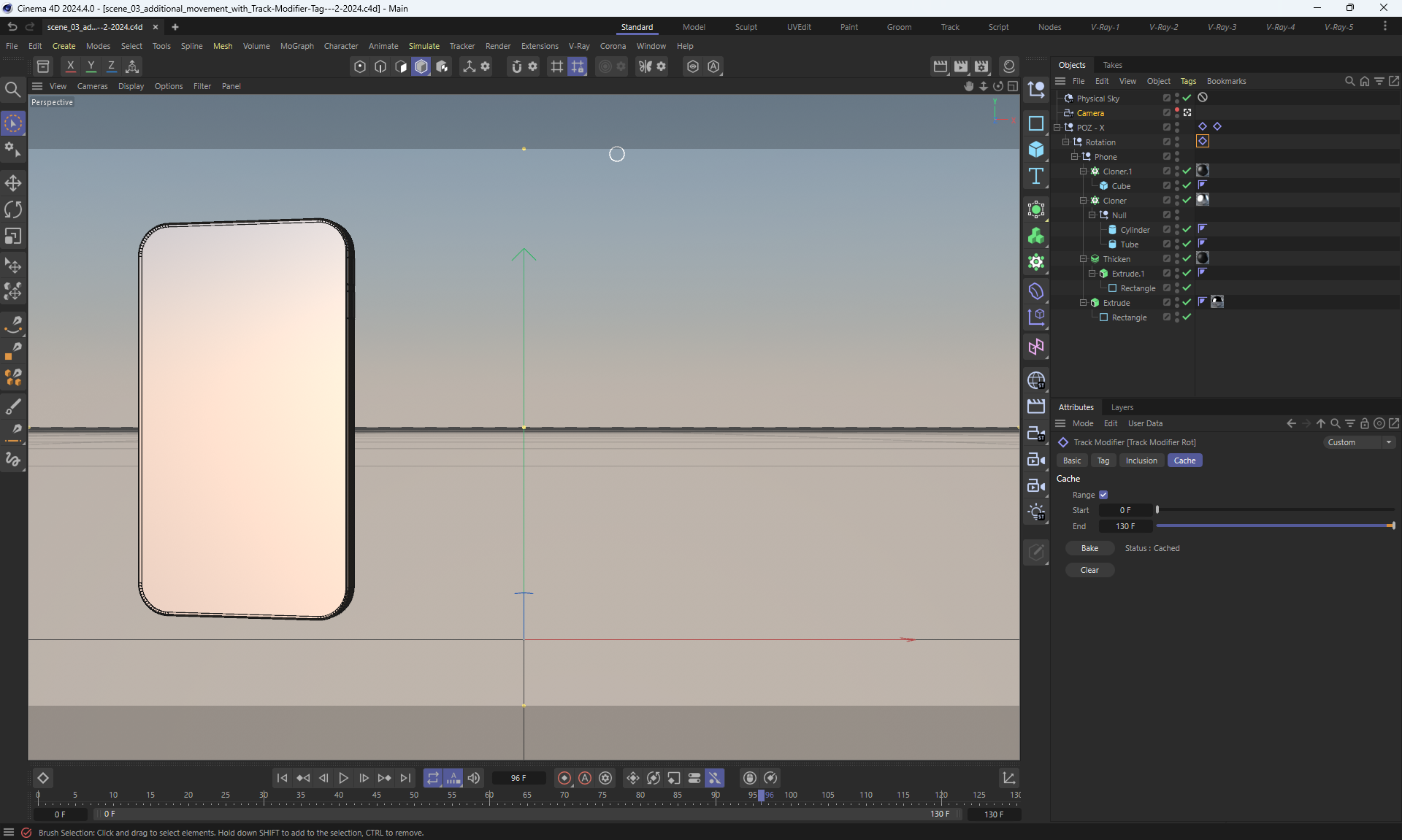Toggle the green enable checkmark for Cylinder
Screen dimensions: 1402x840
[1187, 229]
